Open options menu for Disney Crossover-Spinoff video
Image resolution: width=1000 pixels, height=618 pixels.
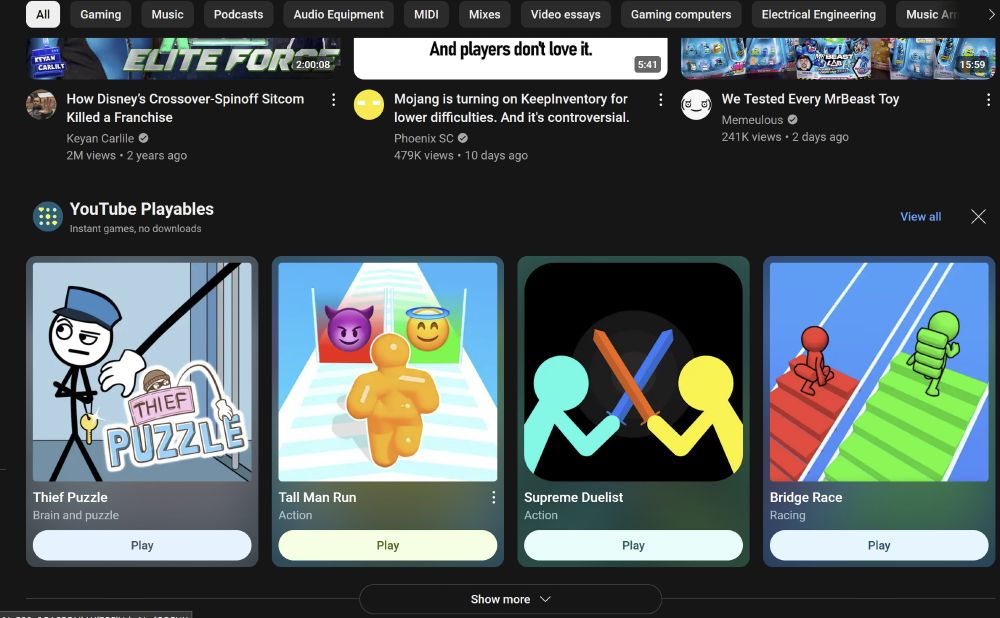click(333, 99)
